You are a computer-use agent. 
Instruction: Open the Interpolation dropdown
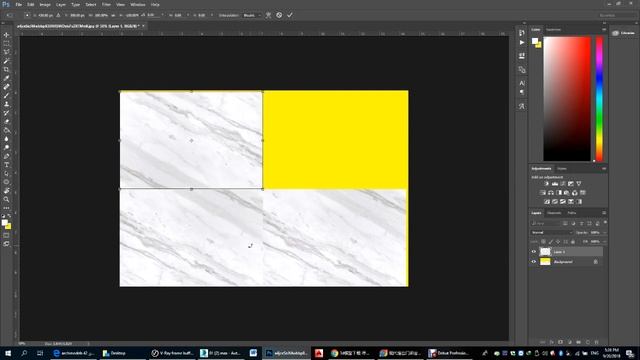coord(251,15)
